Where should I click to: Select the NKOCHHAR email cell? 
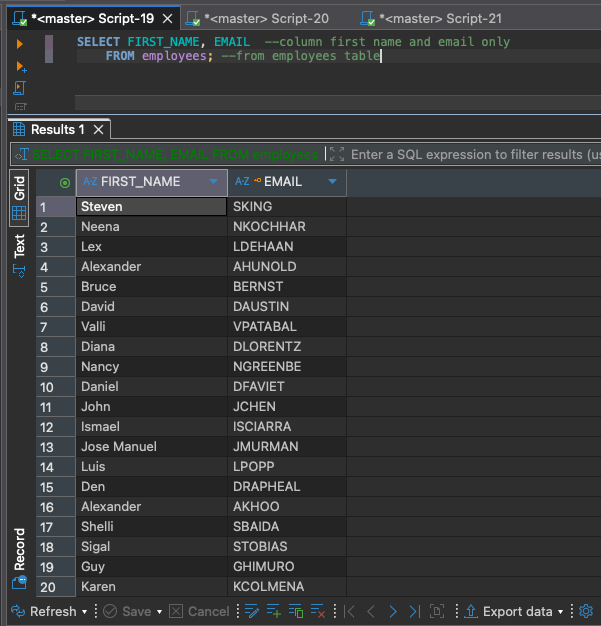click(x=287, y=227)
